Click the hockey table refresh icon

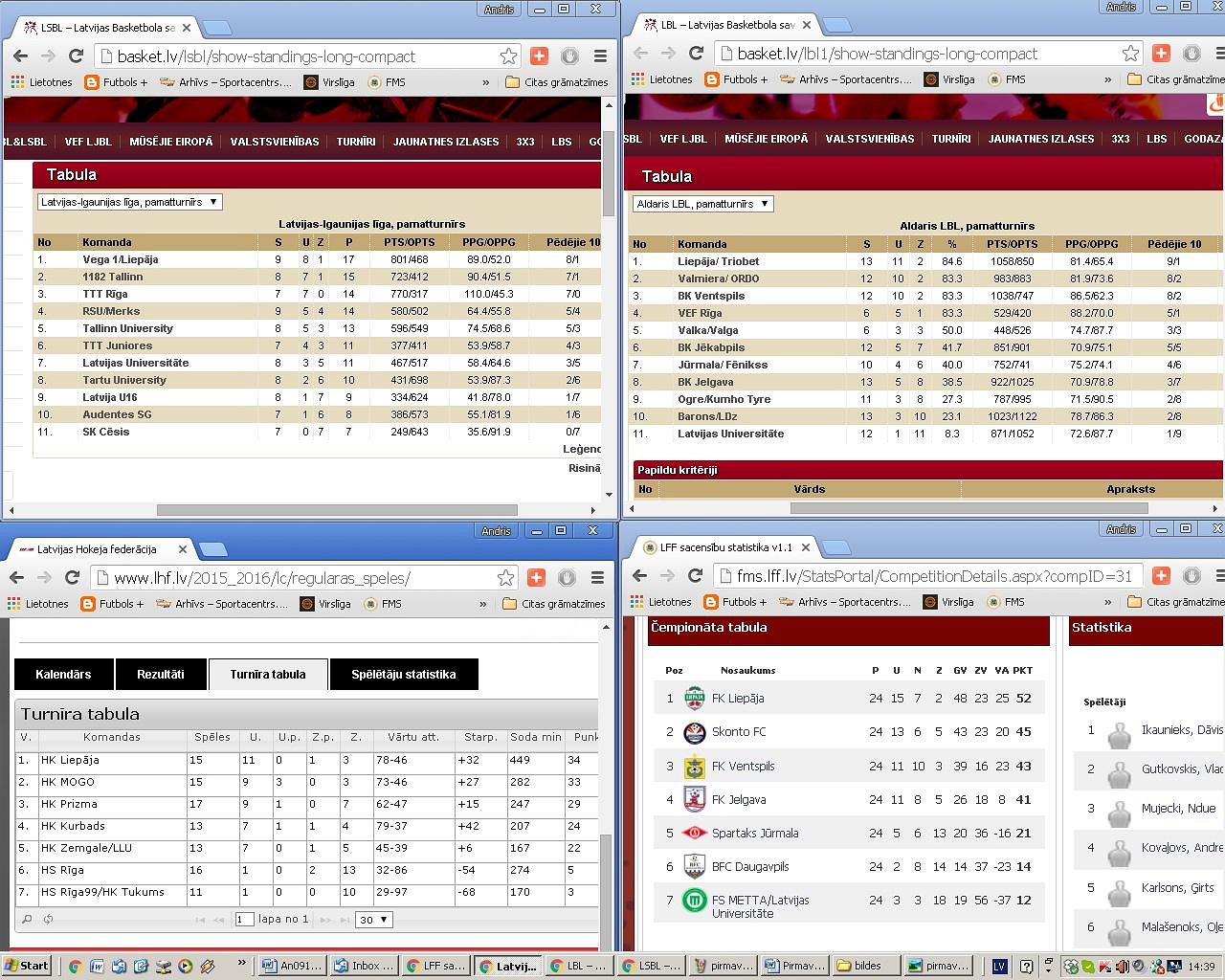[48, 920]
